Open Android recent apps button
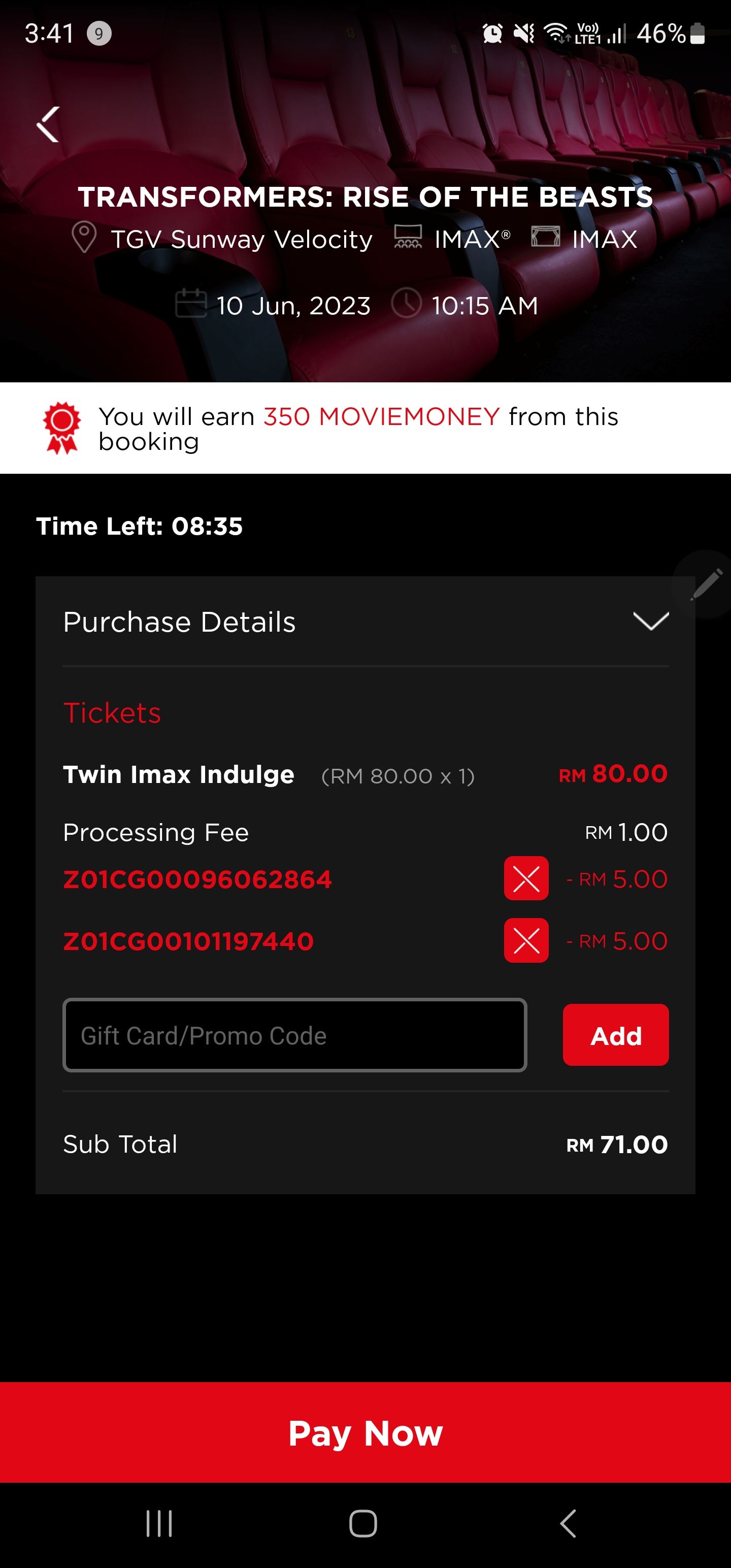Screen dimensions: 731x1568 [159, 1523]
